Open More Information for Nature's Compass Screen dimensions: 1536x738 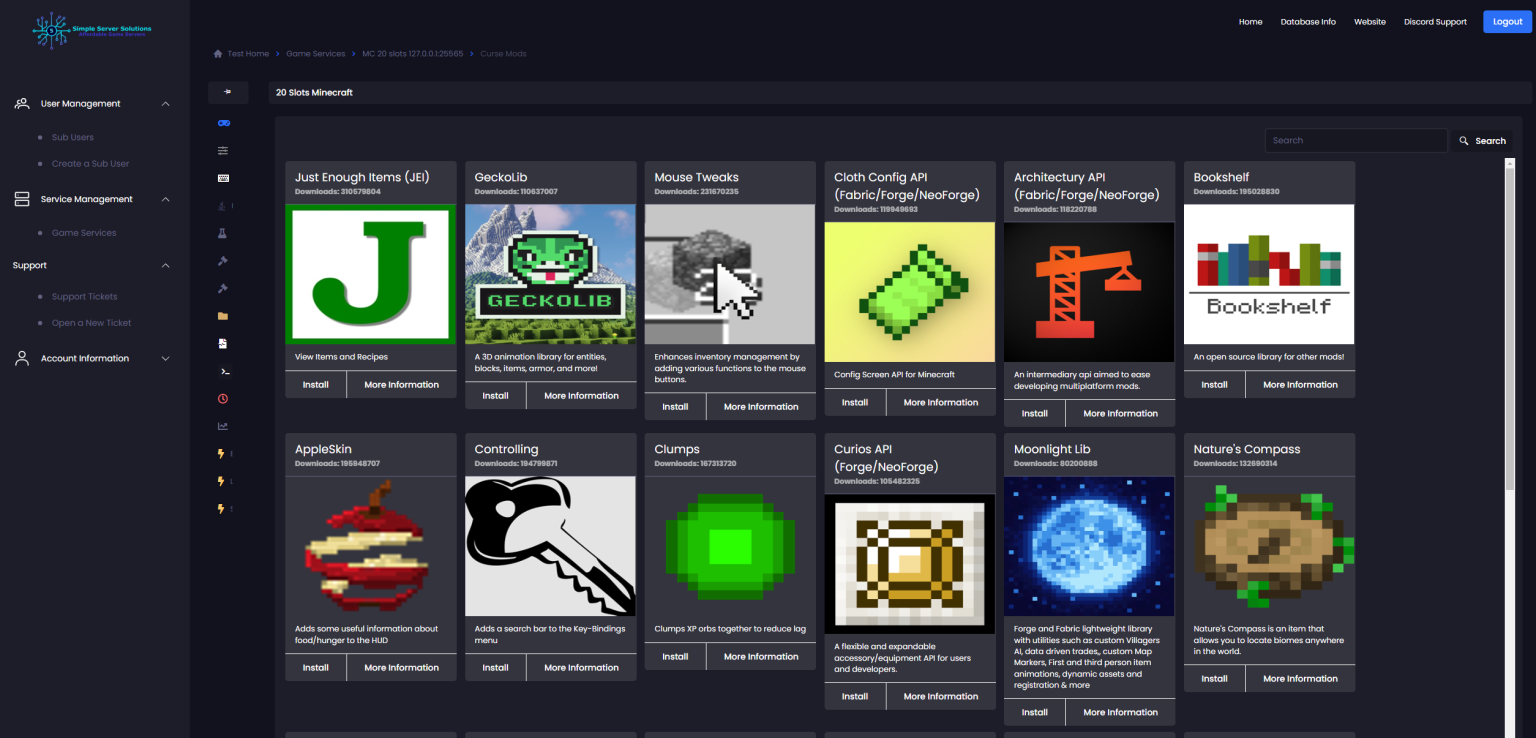tap(1300, 679)
